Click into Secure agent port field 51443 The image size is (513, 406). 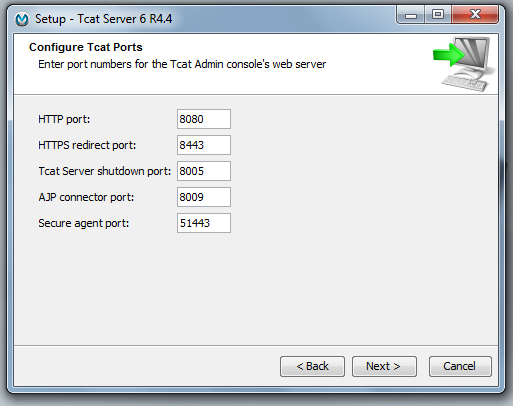pos(204,223)
